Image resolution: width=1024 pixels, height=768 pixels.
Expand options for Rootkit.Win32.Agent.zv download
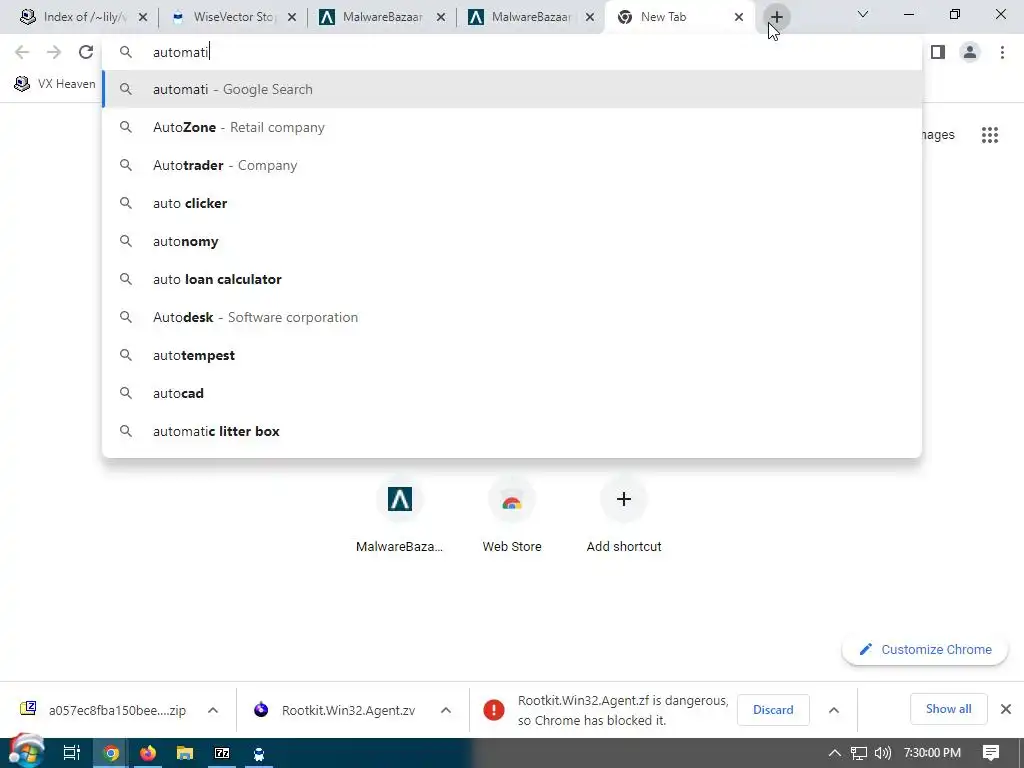pyautogui.click(x=445, y=710)
